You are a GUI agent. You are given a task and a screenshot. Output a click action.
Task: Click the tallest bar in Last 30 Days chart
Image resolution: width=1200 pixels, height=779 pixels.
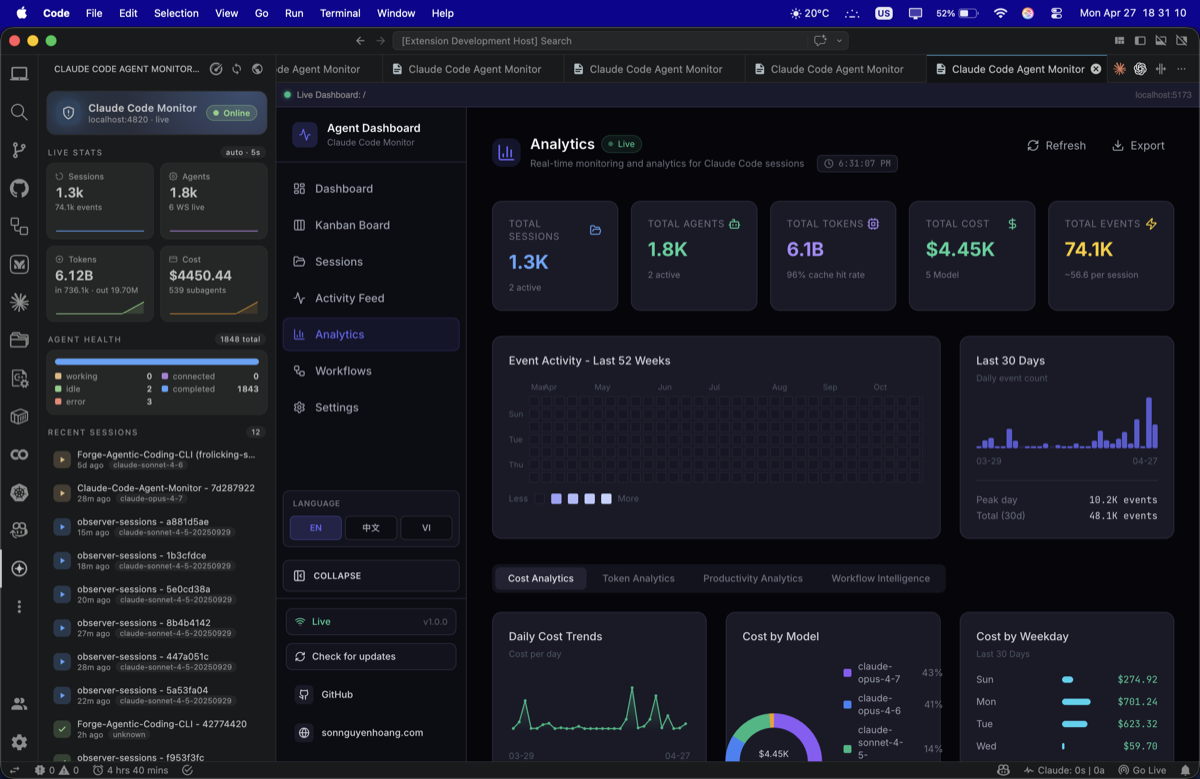click(1149, 422)
